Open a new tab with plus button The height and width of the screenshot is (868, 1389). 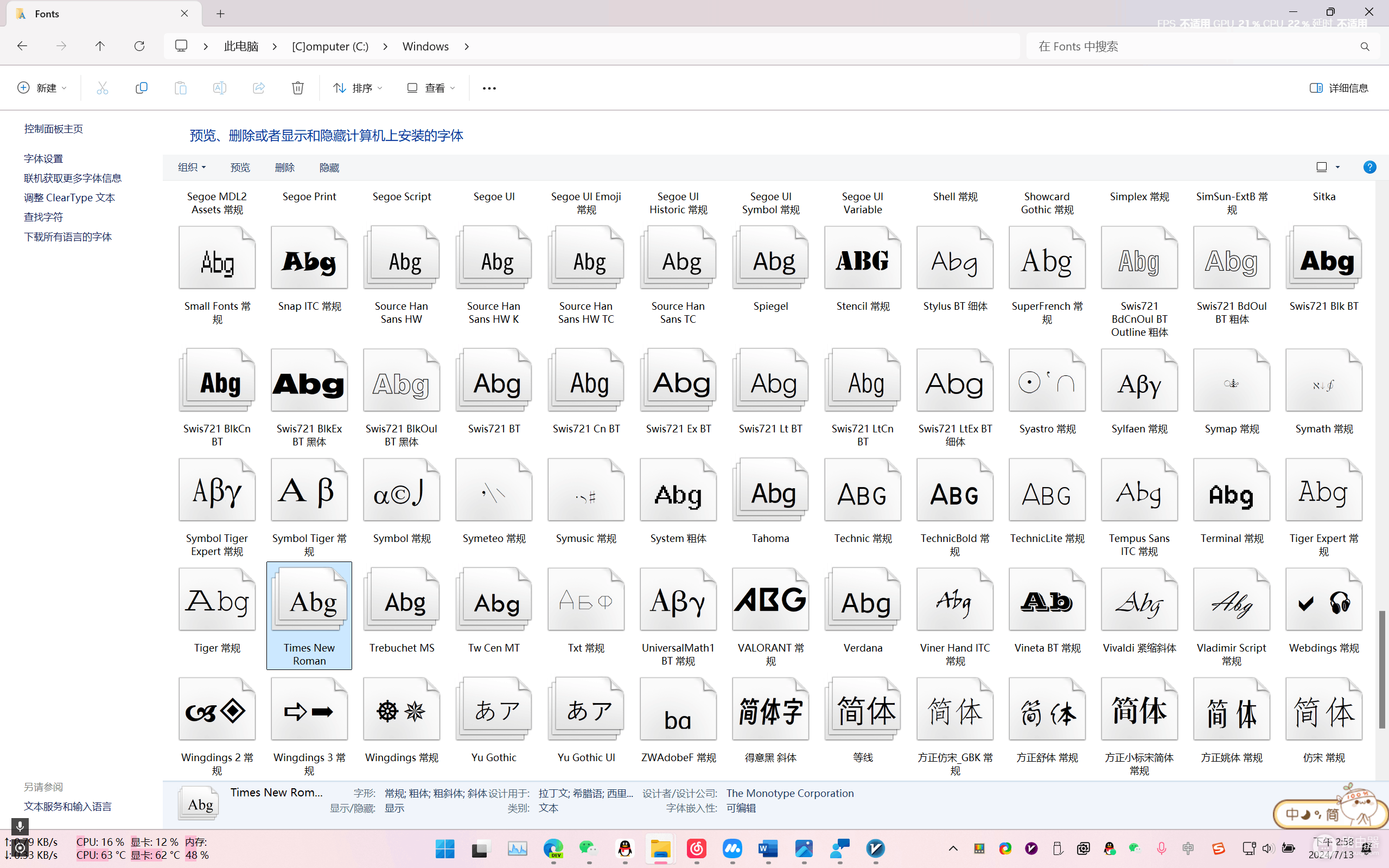220,14
